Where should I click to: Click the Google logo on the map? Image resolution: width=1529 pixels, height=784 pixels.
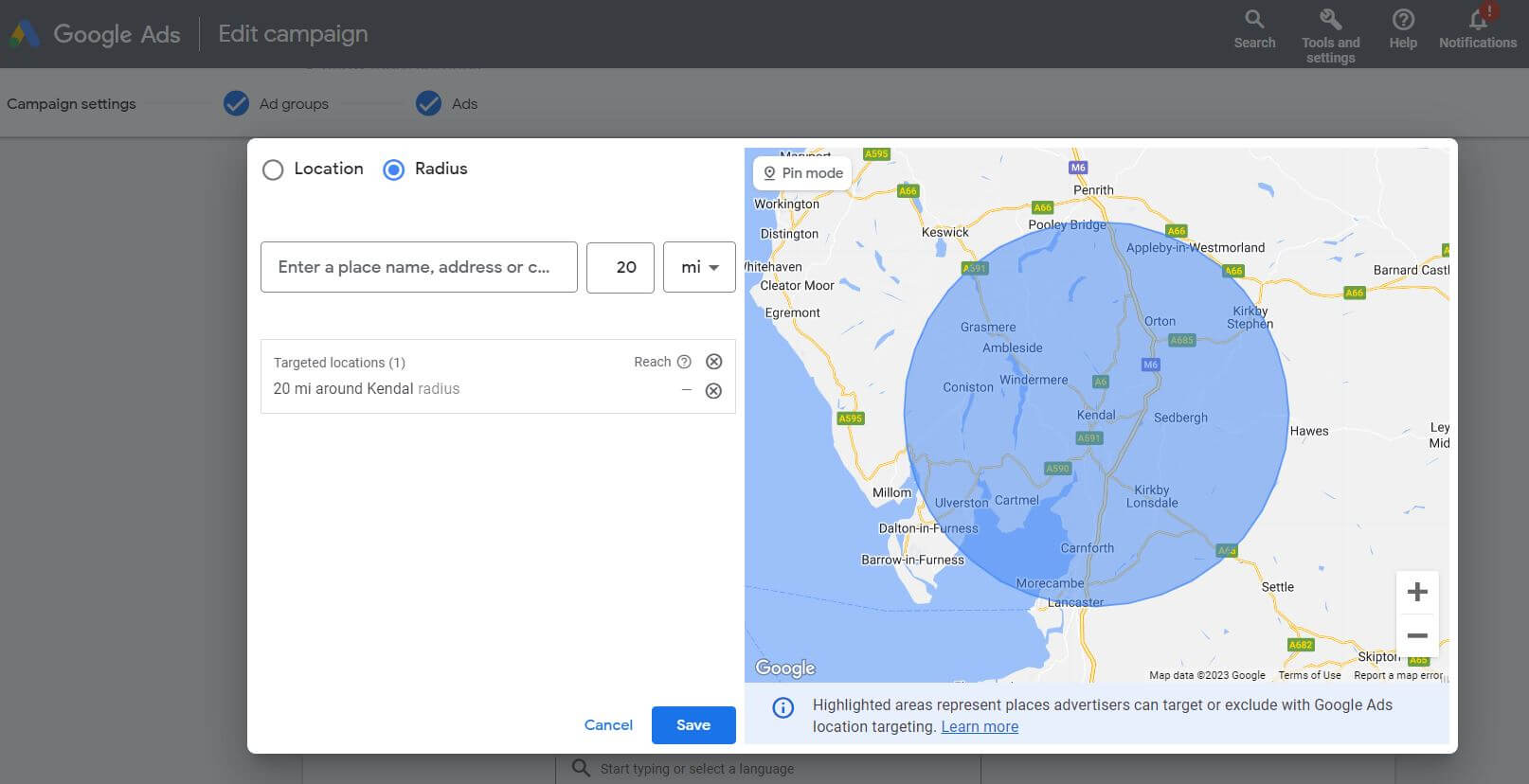(784, 668)
